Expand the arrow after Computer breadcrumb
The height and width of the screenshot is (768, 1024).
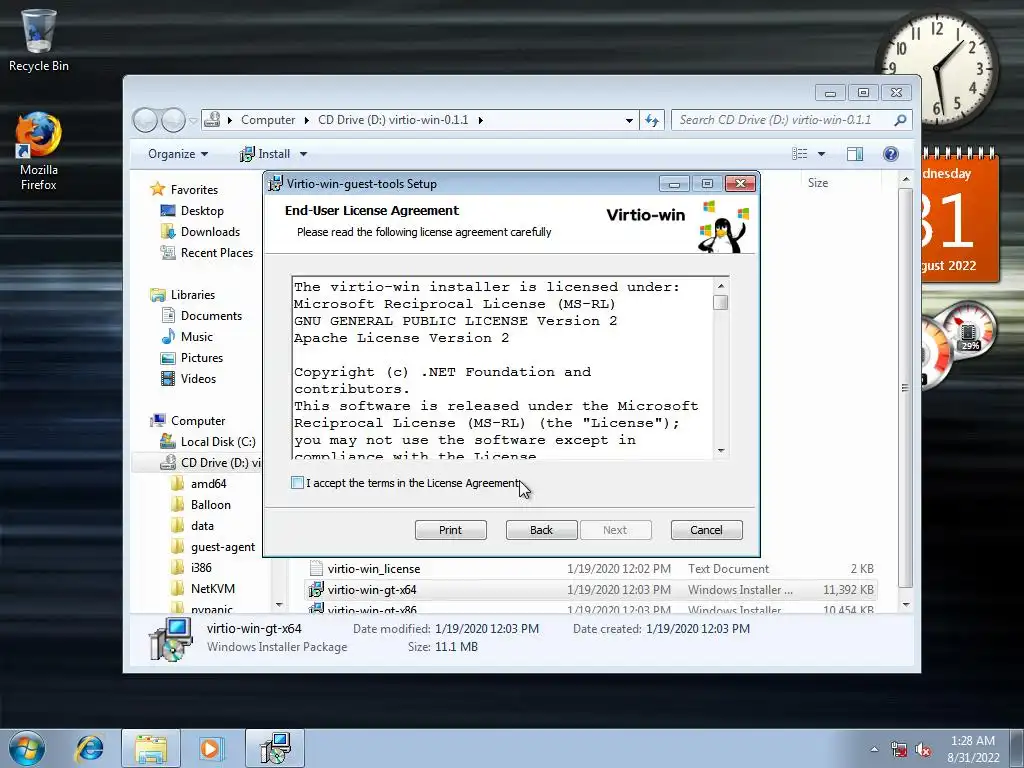pos(307,120)
